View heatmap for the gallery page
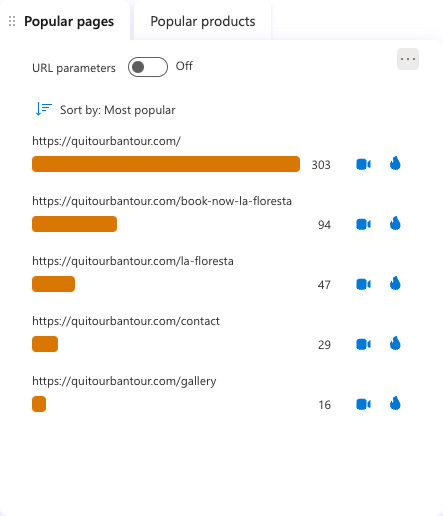 [x=395, y=404]
